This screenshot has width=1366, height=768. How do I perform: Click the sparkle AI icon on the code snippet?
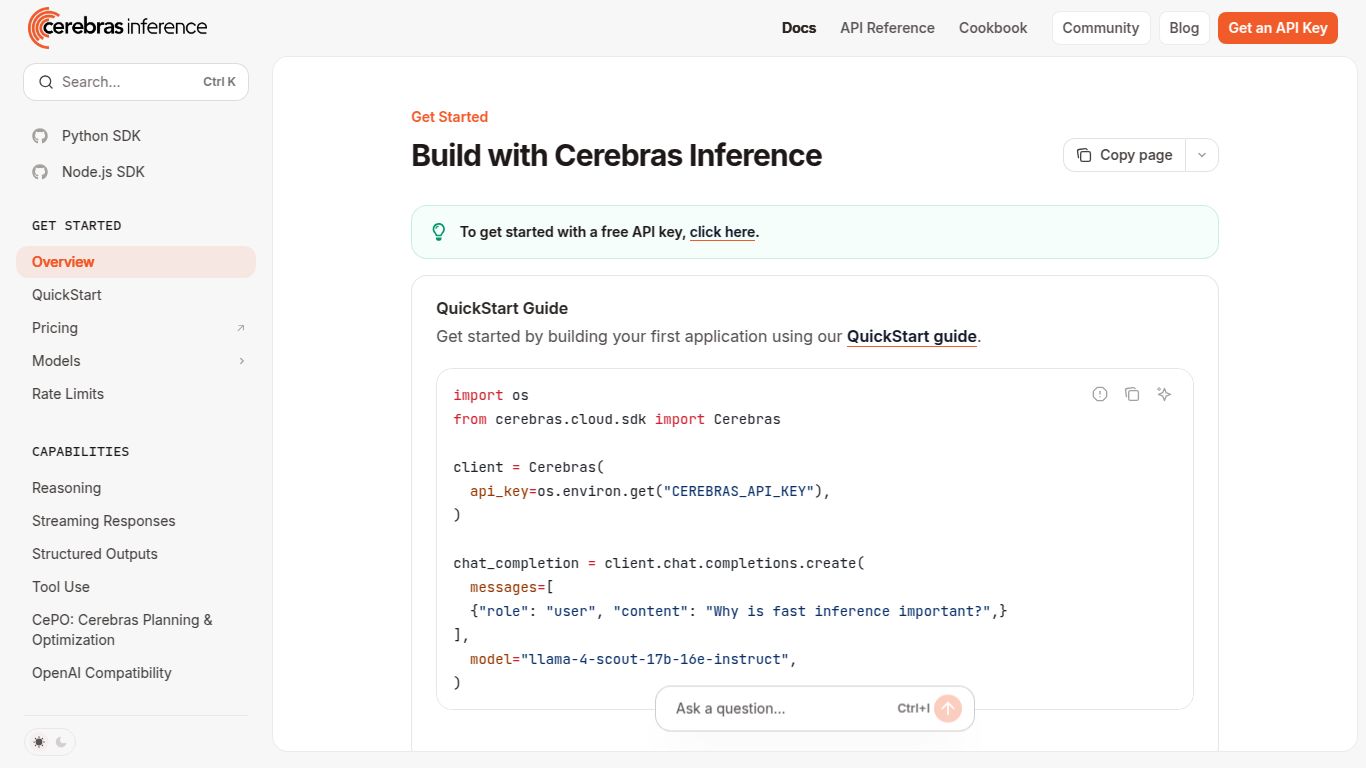click(x=1164, y=394)
